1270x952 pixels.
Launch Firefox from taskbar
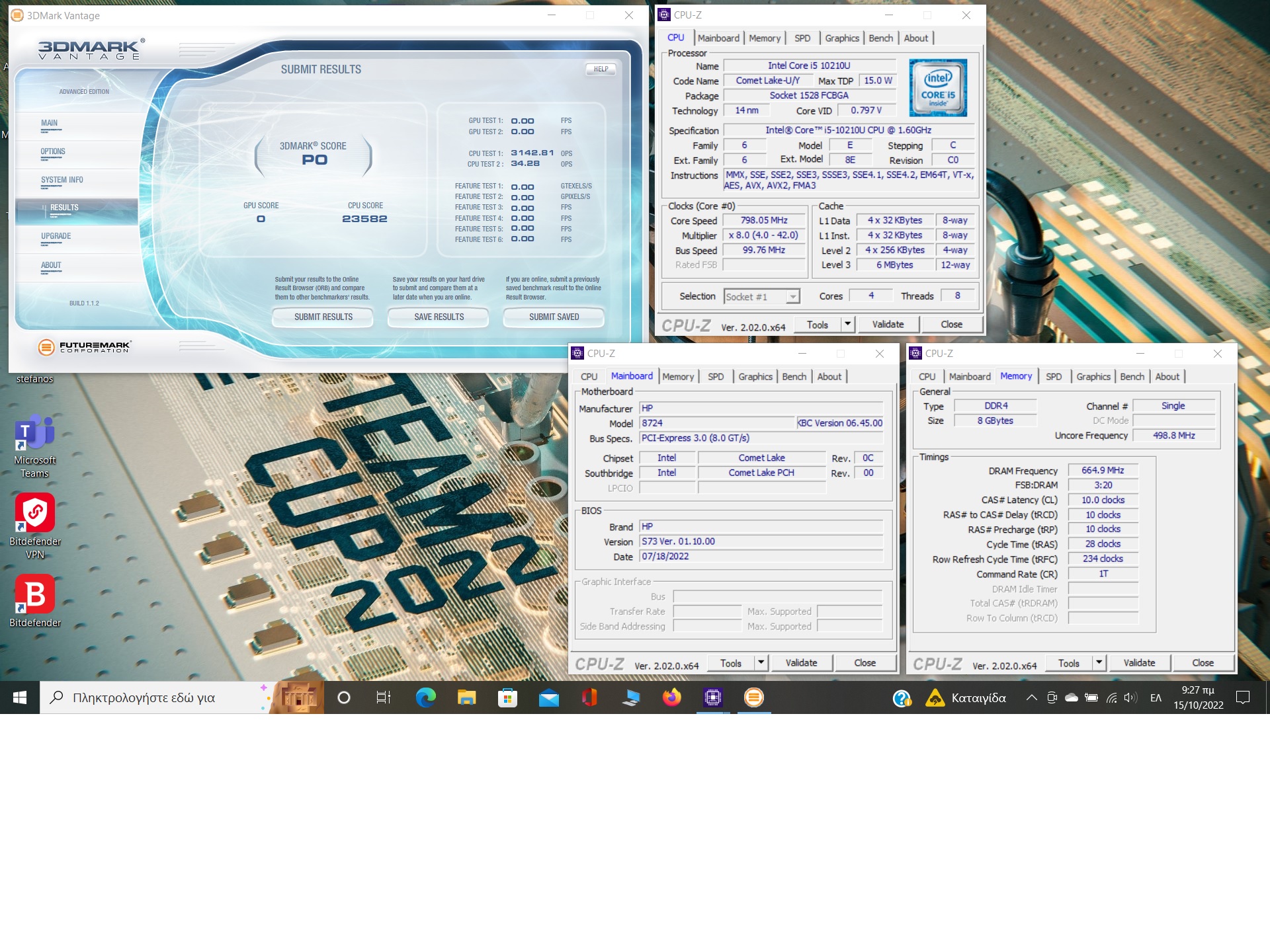coord(671,697)
